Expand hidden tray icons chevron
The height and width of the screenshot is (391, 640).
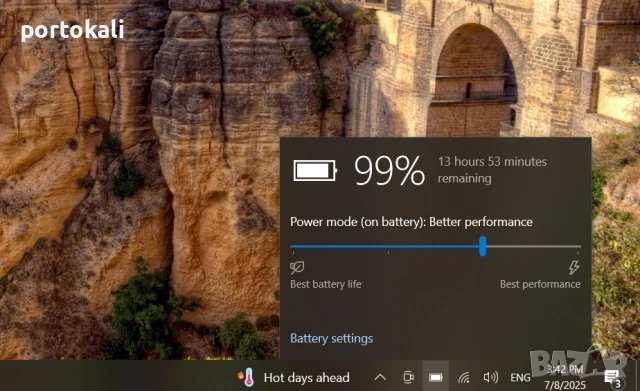[x=380, y=377]
